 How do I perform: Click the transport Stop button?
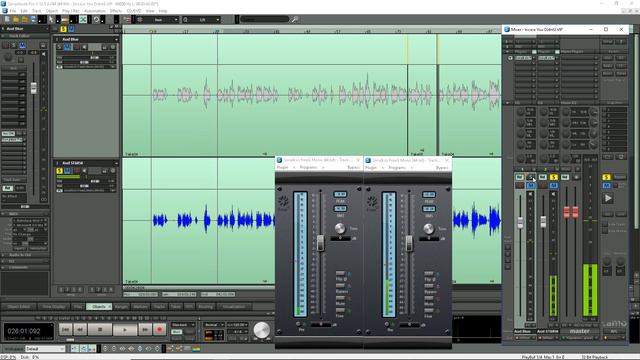(100, 329)
